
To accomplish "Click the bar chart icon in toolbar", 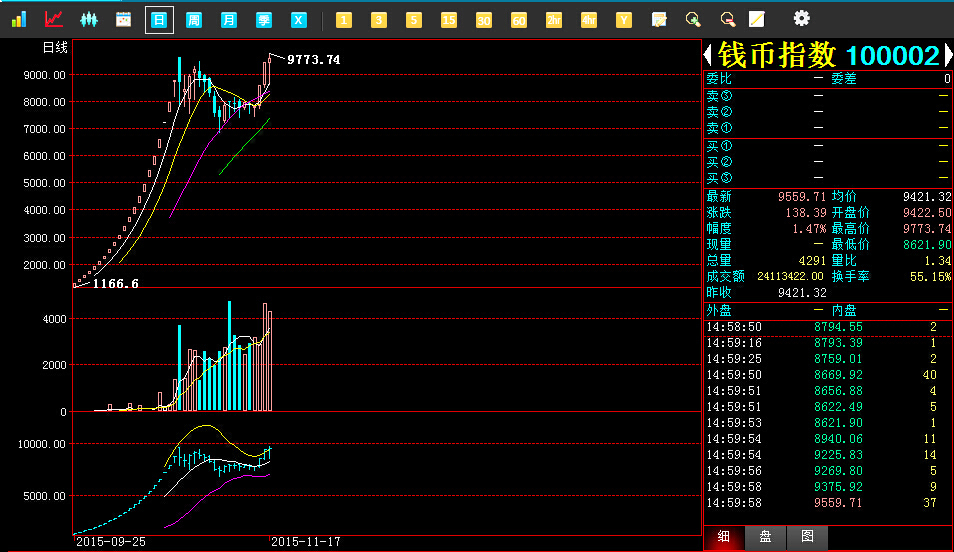I will pyautogui.click(x=19, y=19).
